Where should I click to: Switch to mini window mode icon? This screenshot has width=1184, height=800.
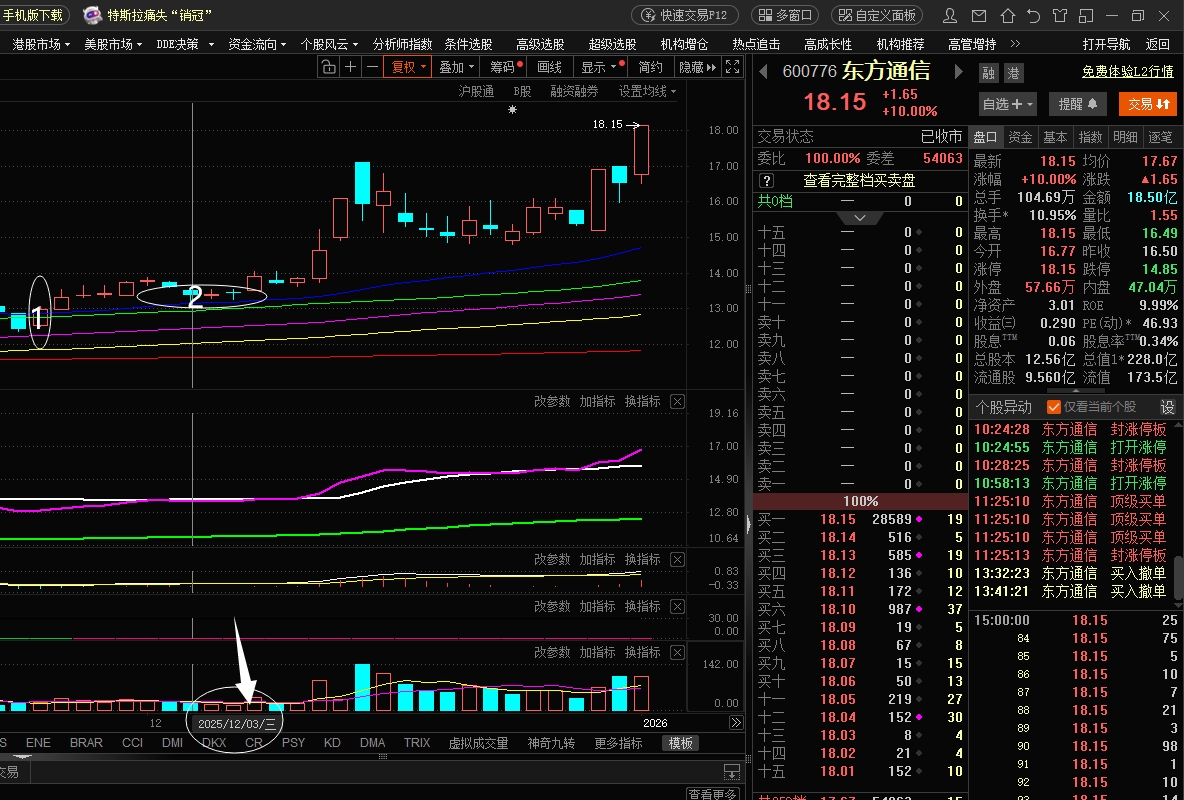[x=1087, y=15]
